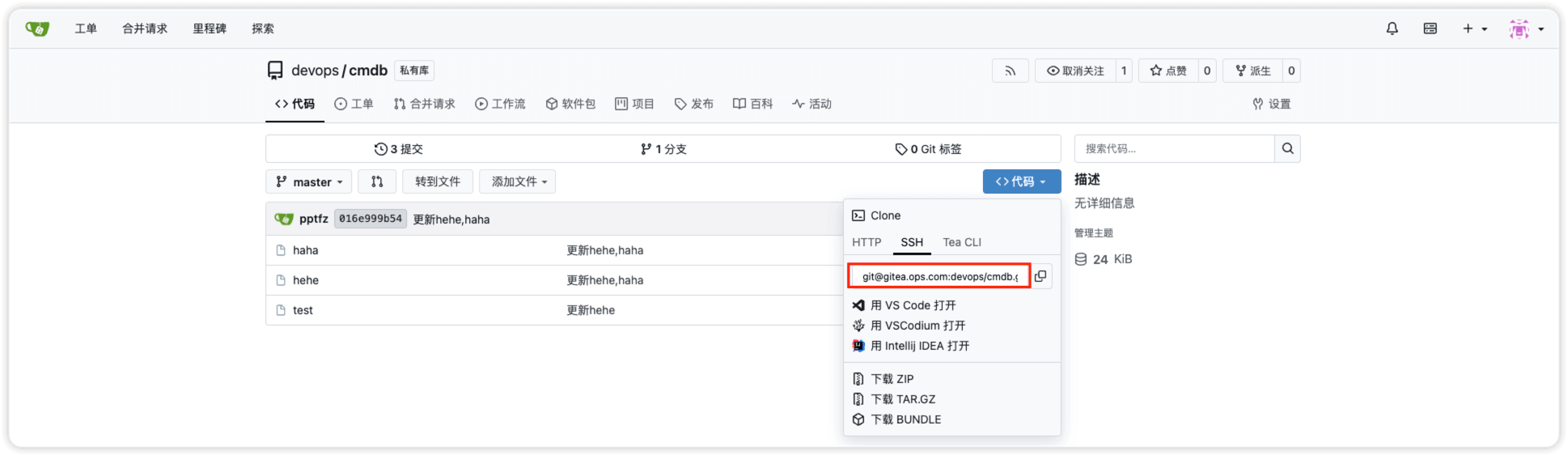The image size is (1568, 456).
Task: Click the fork count 0
Action: (x=1291, y=70)
